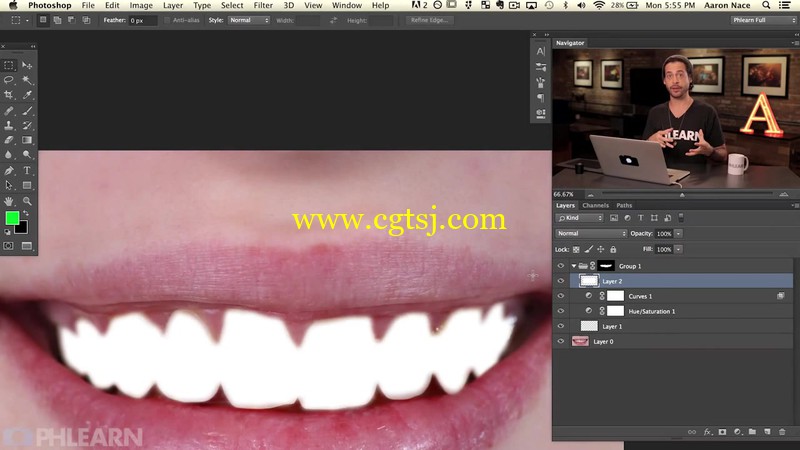
Task: Add layer style fx button
Action: [708, 432]
